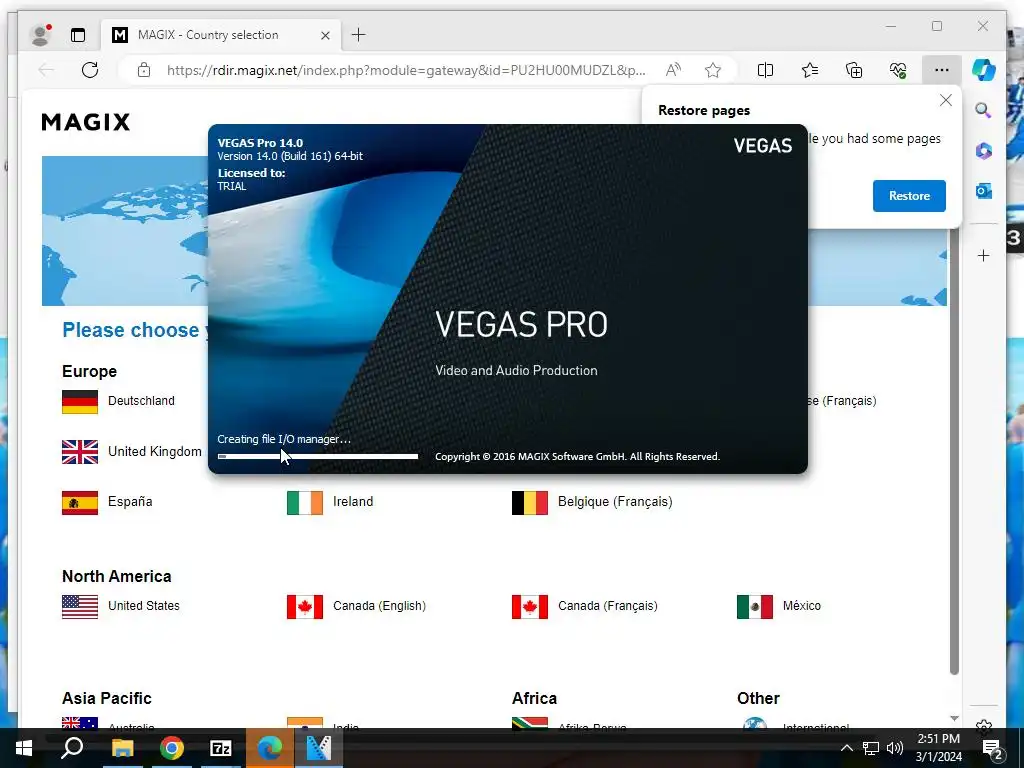Choose Canada (English) country link
Viewport: 1024px width, 768px height.
[x=379, y=605]
